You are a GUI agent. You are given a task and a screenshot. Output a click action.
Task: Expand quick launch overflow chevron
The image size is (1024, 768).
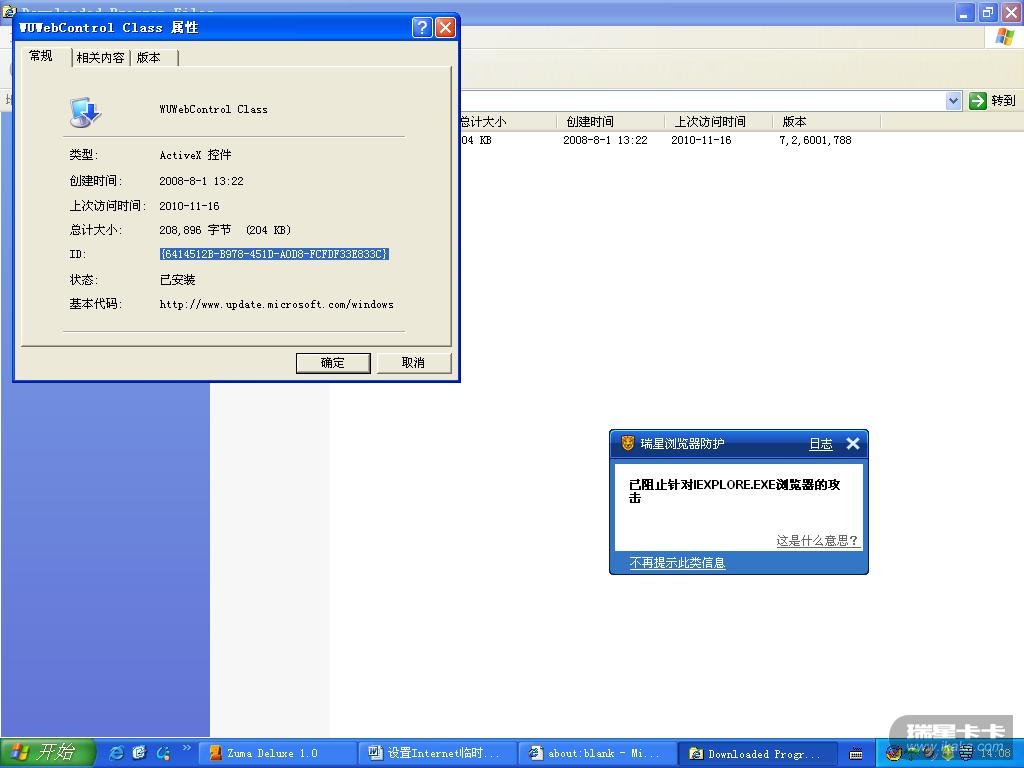pyautogui.click(x=187, y=748)
